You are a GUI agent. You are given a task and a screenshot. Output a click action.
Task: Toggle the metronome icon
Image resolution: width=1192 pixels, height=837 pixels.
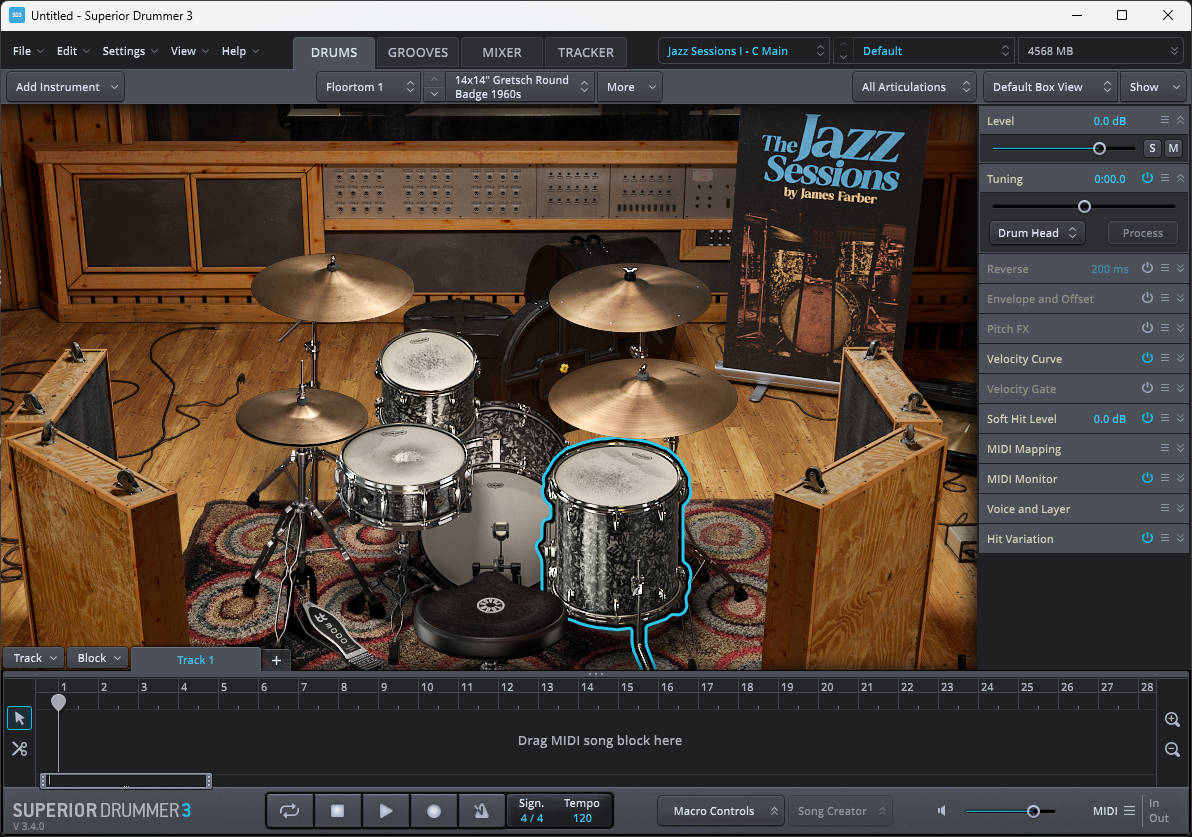pos(481,811)
